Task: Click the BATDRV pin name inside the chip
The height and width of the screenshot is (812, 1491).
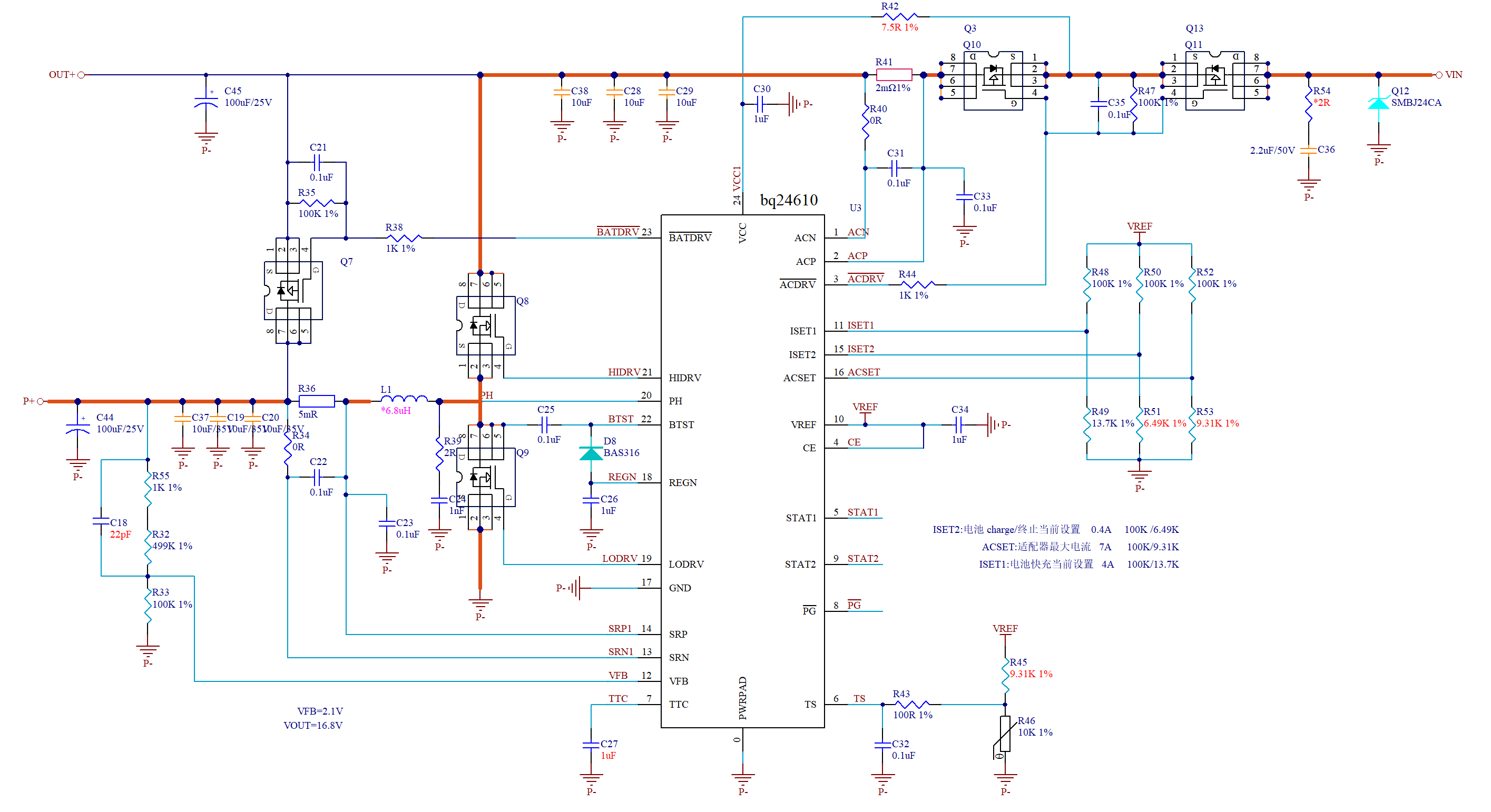Action: coord(690,237)
